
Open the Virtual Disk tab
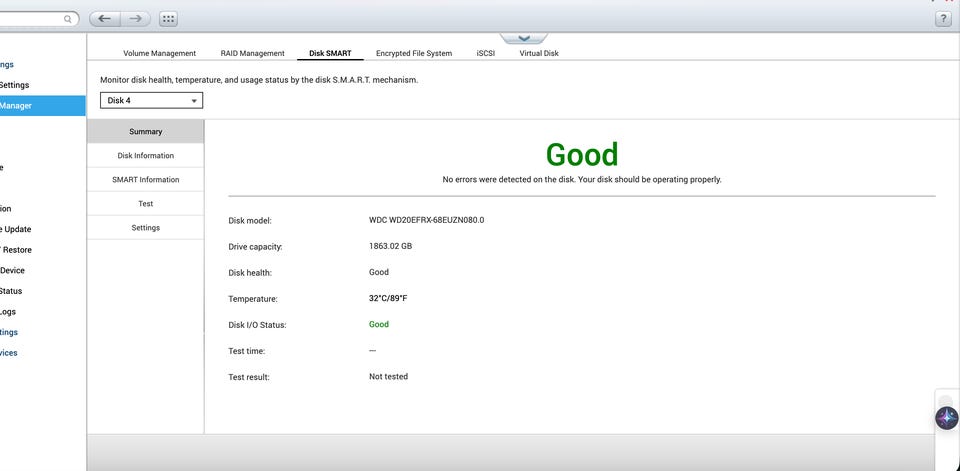click(x=539, y=53)
